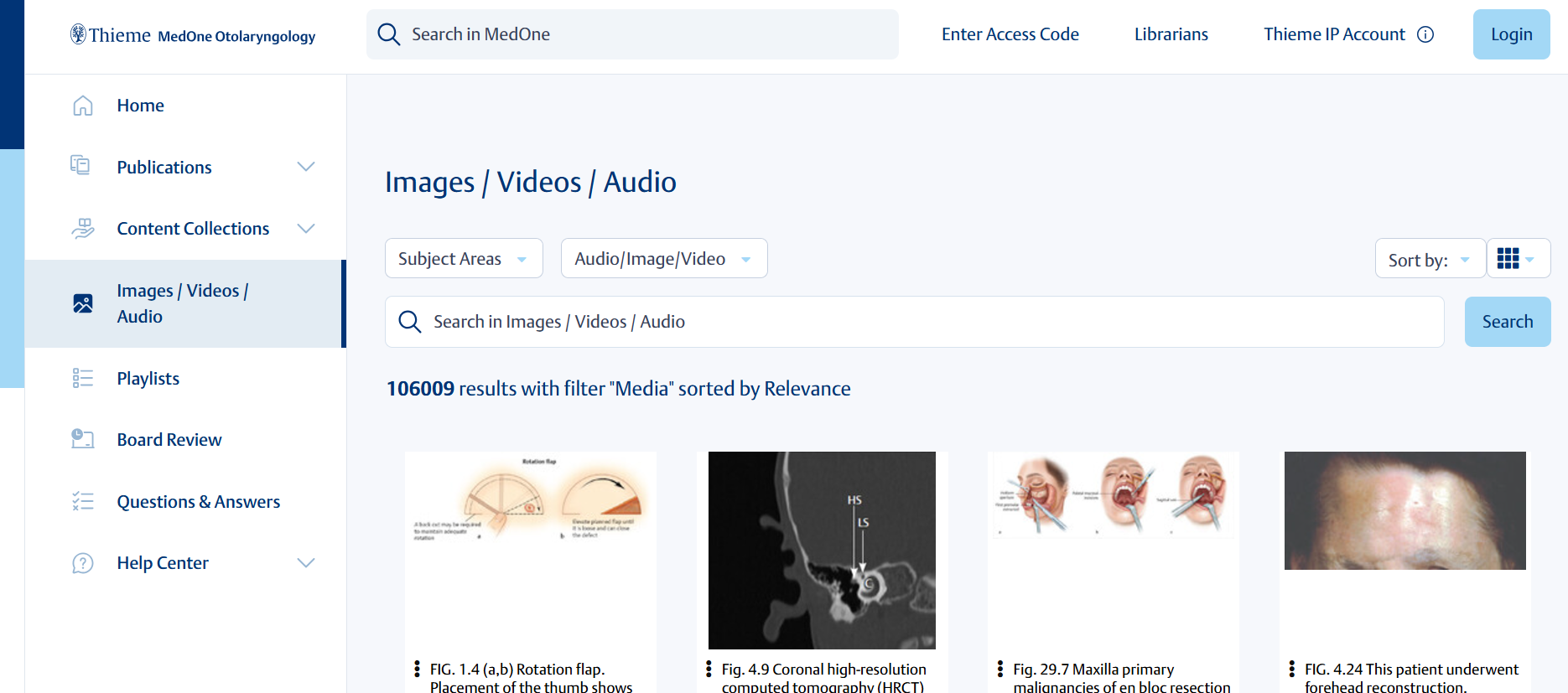Open the Subject Areas filter dropdown

point(464,258)
